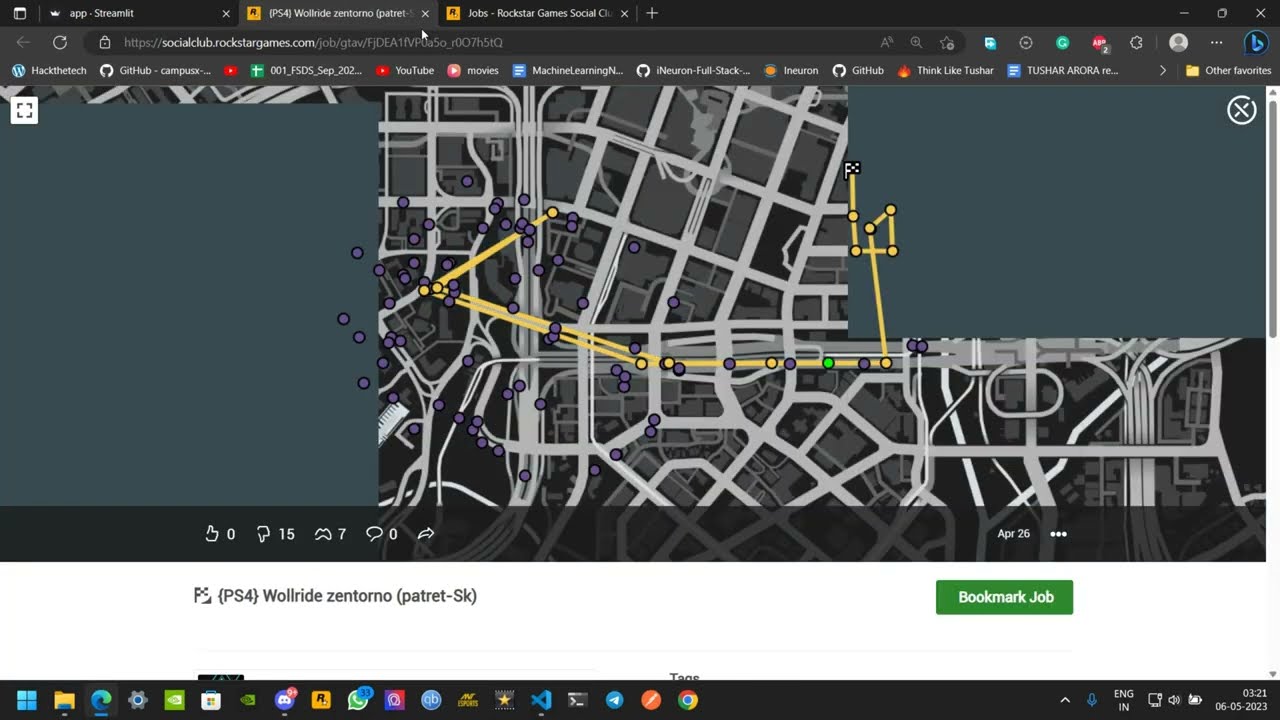
Task: Click the zoom magnifier icon in address bar
Action: pyautogui.click(x=916, y=42)
